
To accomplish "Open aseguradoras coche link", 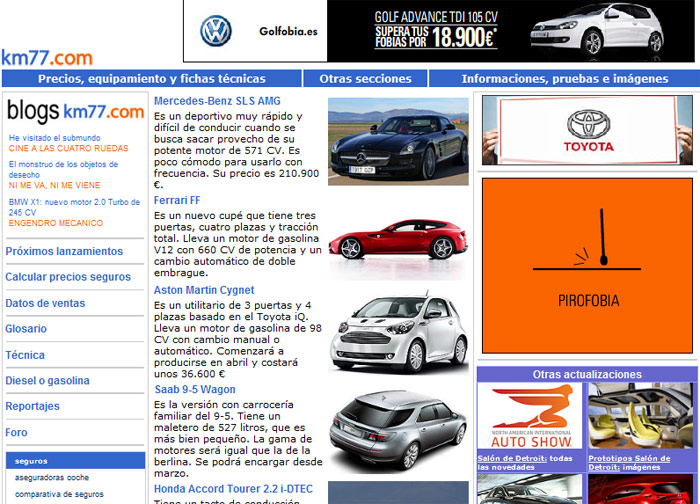I will pyautogui.click(x=52, y=477).
